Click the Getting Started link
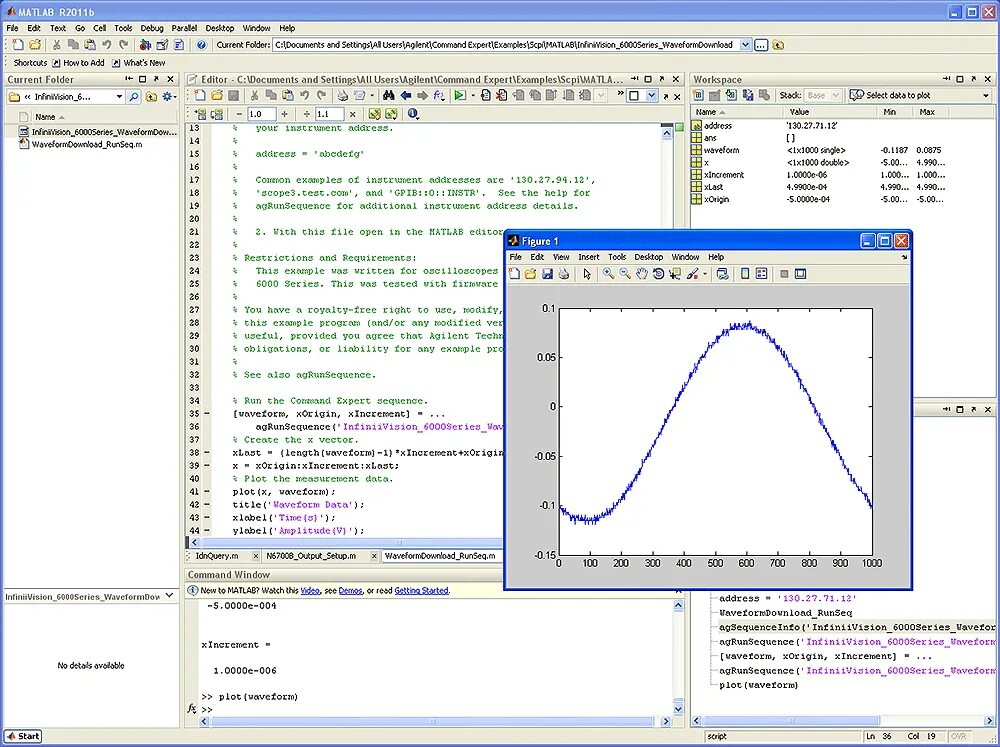Viewport: 1000px width, 747px height. 421,591
